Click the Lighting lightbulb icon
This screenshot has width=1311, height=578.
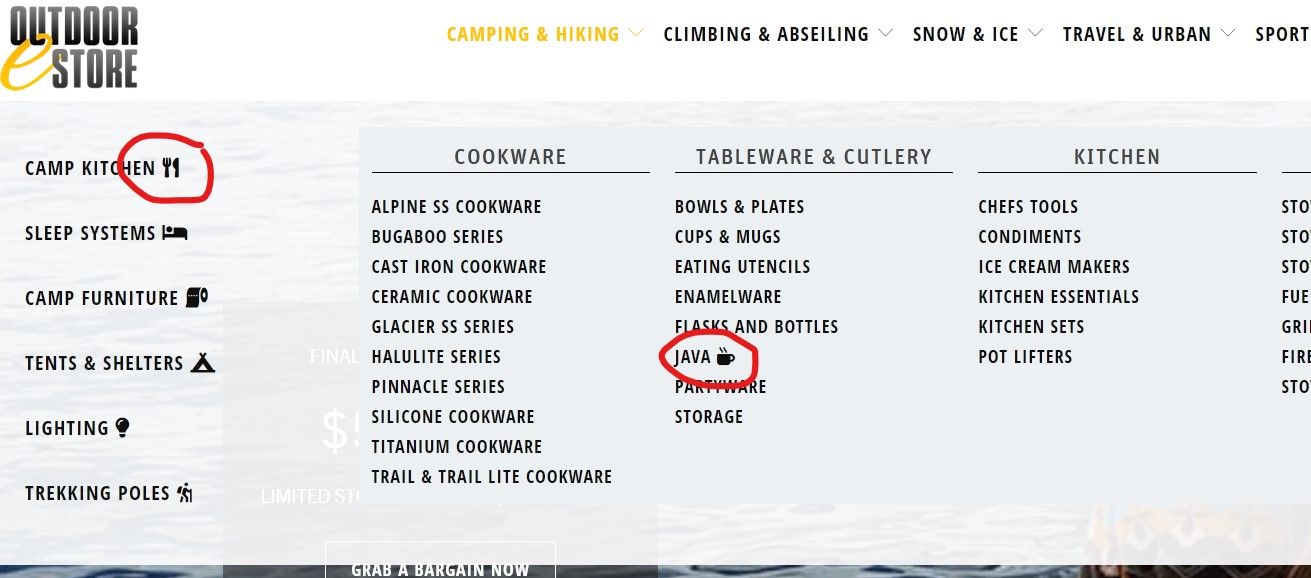click(123, 428)
